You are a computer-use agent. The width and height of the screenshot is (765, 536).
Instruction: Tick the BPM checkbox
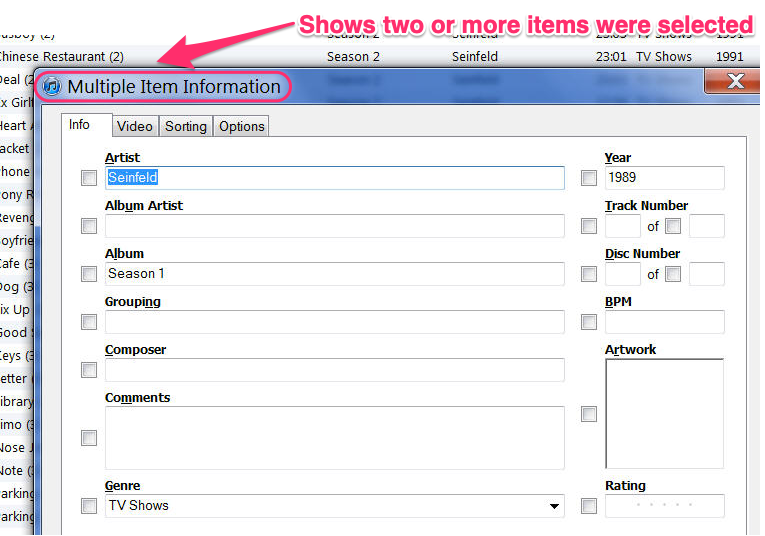pyautogui.click(x=589, y=322)
